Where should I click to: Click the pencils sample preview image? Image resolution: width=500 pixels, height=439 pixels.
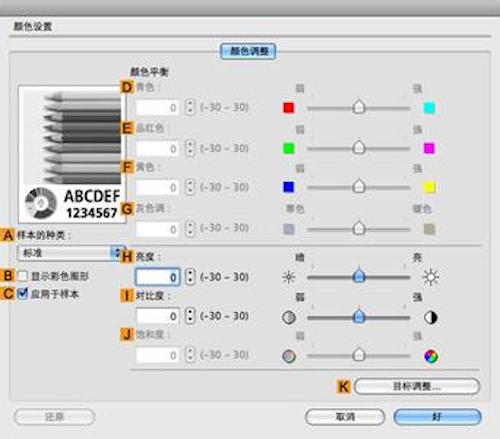[x=72, y=154]
